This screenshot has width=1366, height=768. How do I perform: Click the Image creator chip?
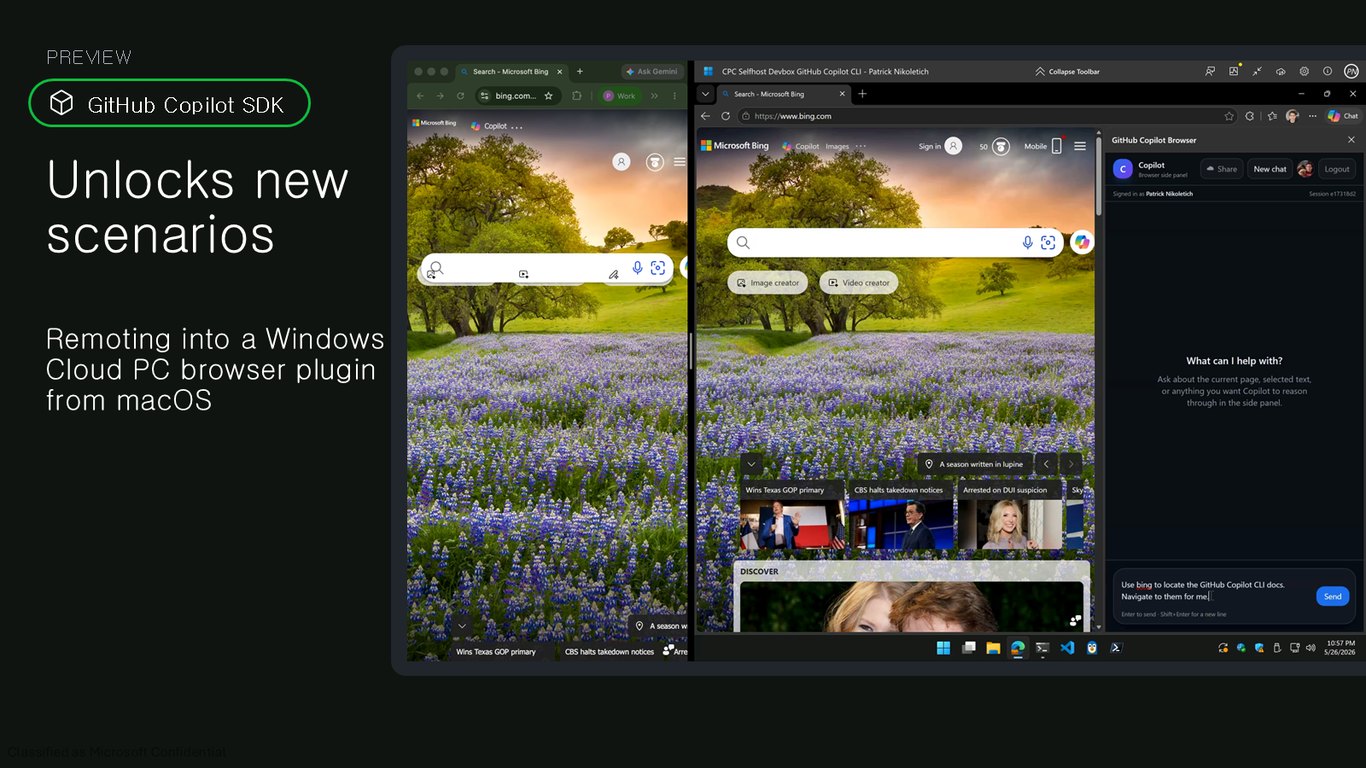pyautogui.click(x=768, y=283)
